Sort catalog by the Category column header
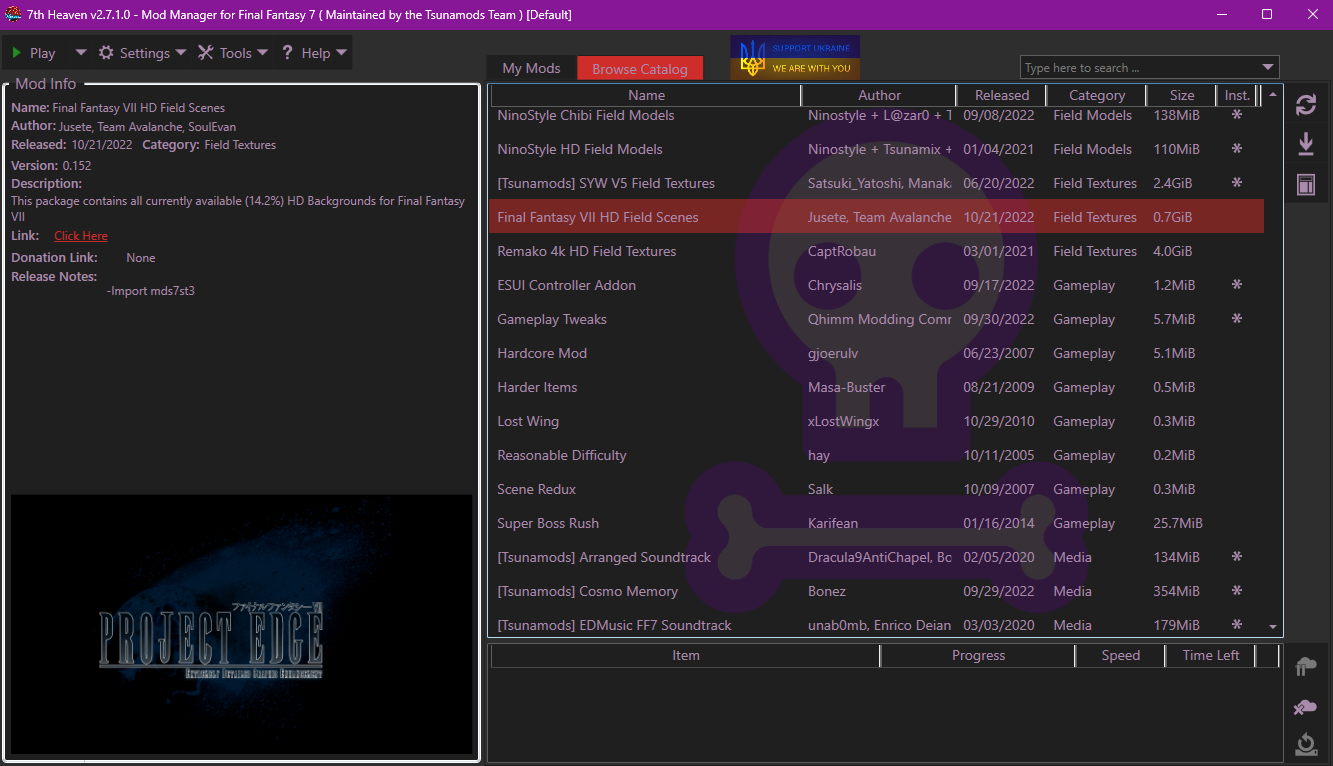This screenshot has width=1333, height=766. (1097, 95)
